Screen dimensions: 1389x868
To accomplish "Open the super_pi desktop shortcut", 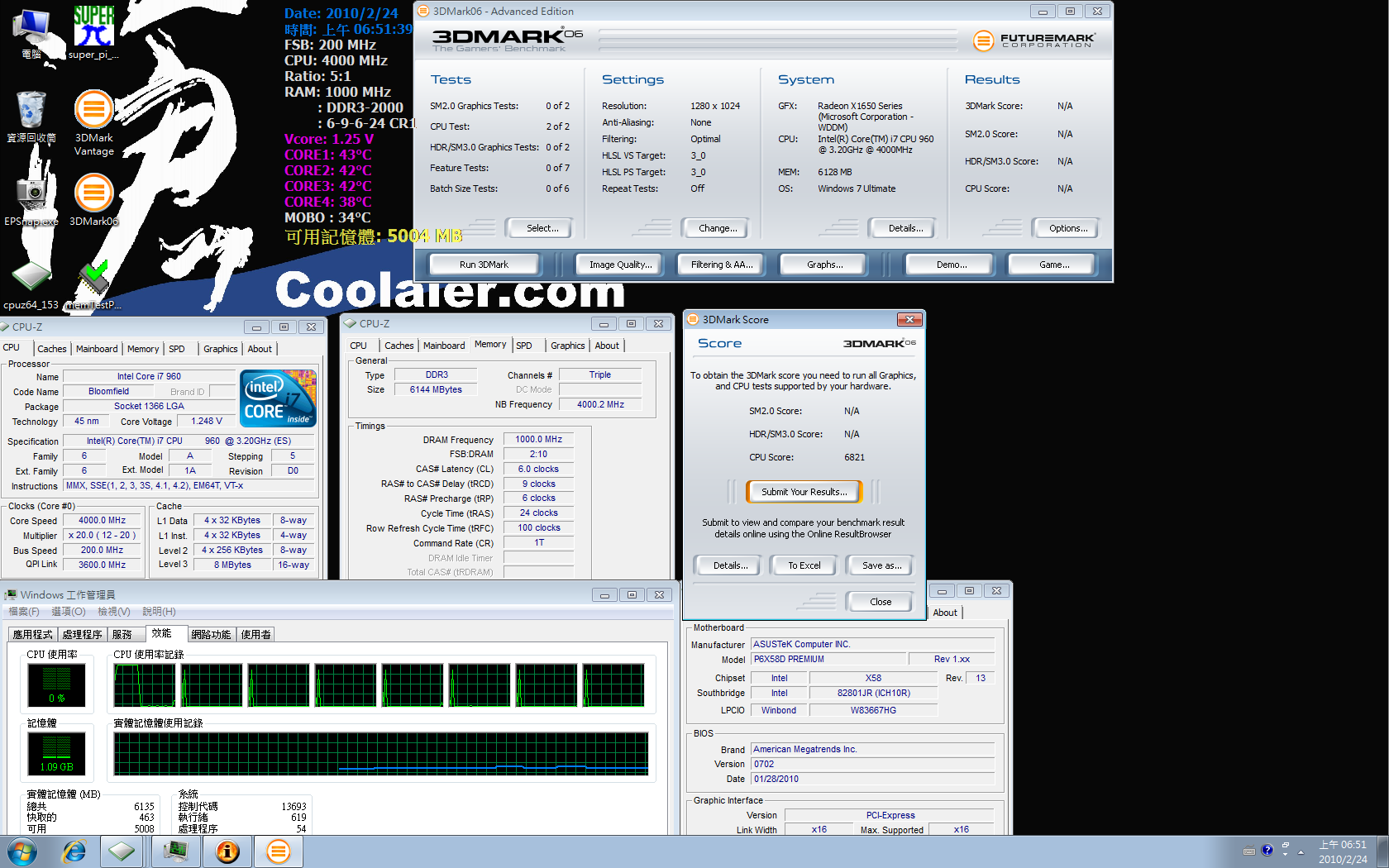I will click(93, 33).
